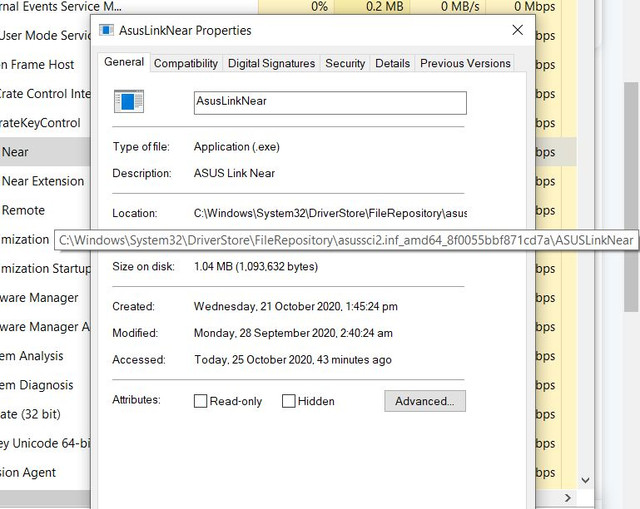
Task: Enable the Hidden attribute checkbox
Action: click(289, 401)
